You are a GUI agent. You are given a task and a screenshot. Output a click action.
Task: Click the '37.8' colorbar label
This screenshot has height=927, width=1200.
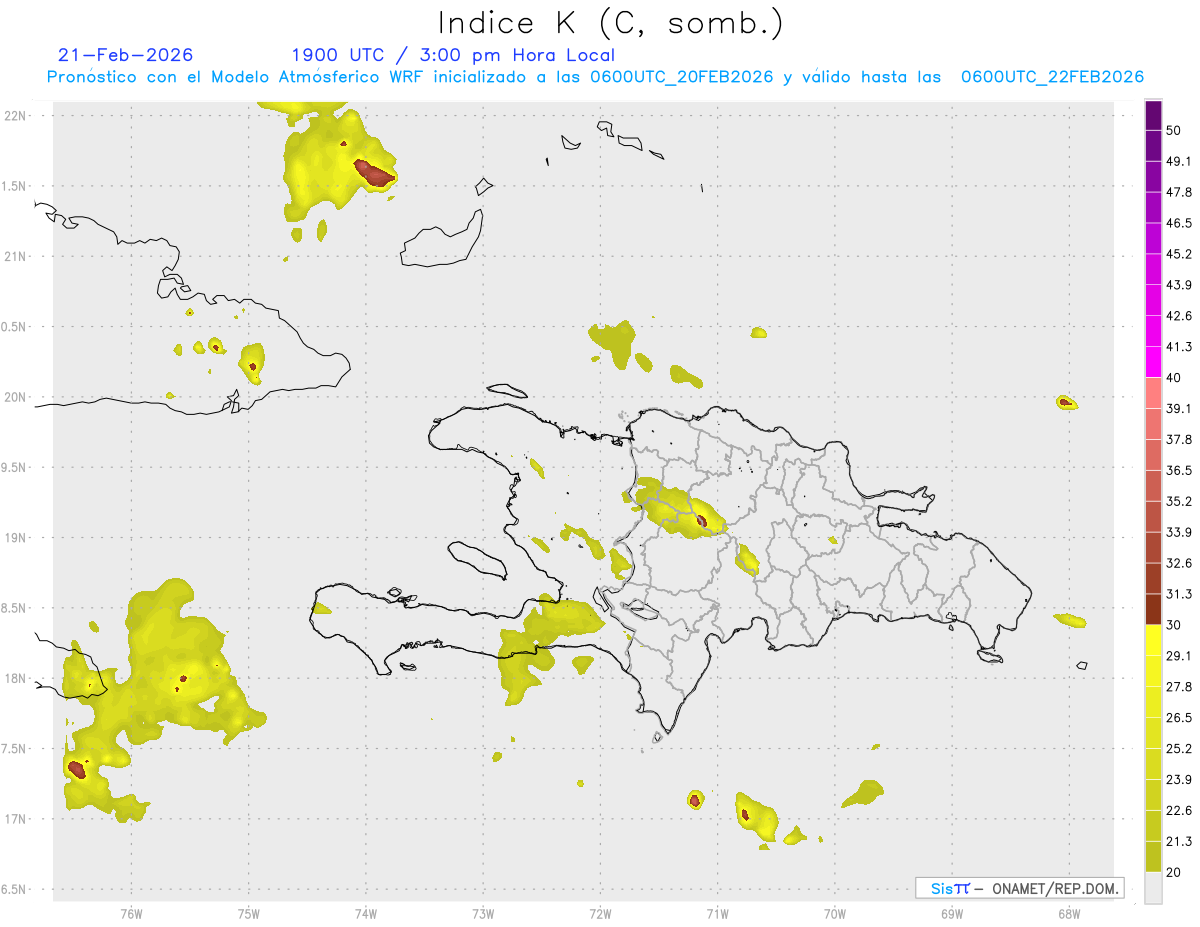[1179, 439]
